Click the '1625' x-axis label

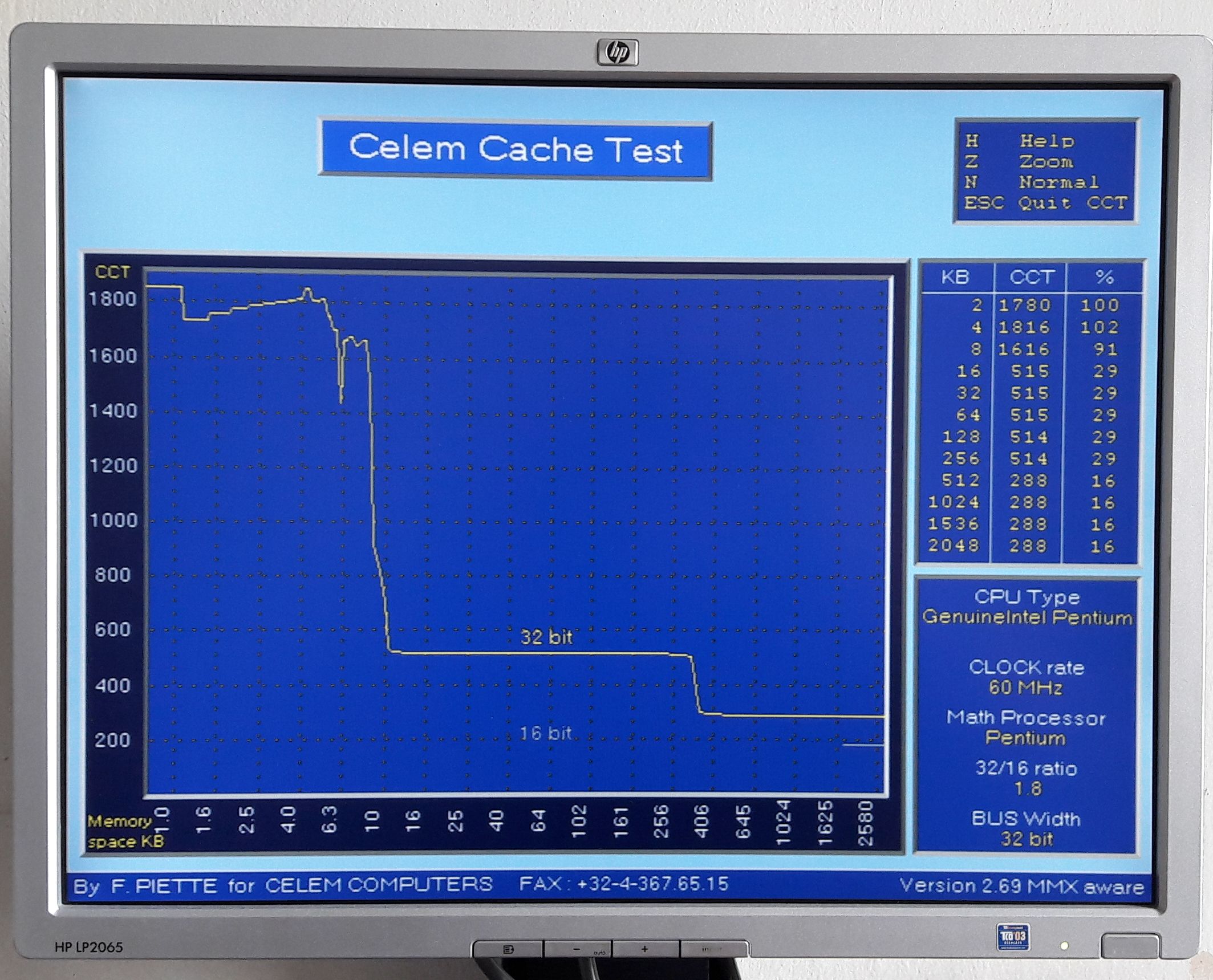click(825, 823)
